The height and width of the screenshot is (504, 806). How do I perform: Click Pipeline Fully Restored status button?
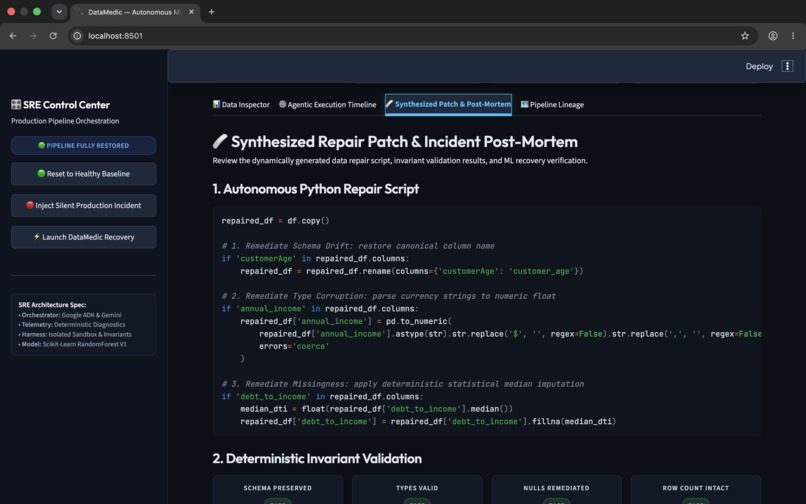pyautogui.click(x=83, y=146)
